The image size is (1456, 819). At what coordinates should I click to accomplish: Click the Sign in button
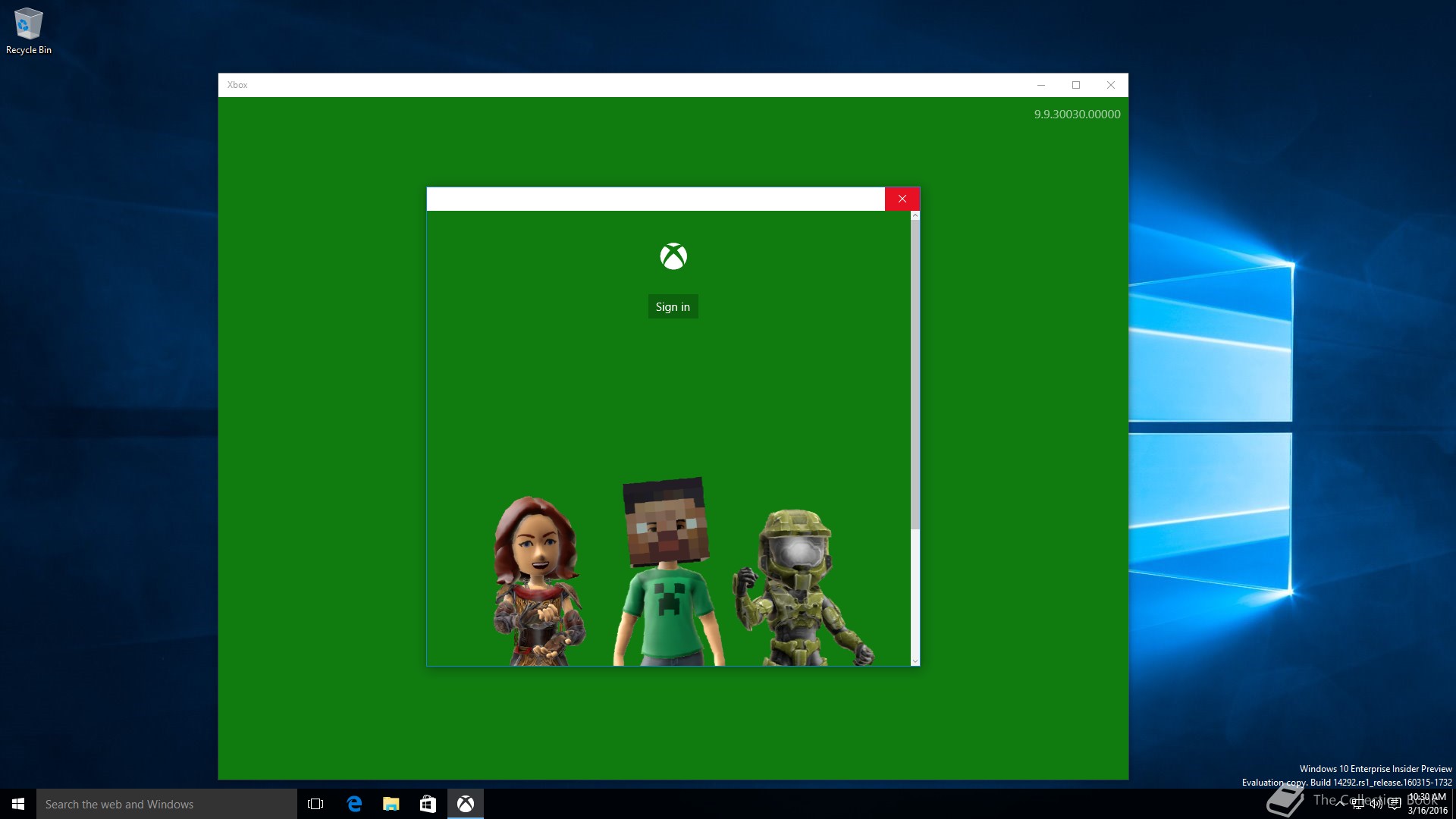[x=673, y=306]
